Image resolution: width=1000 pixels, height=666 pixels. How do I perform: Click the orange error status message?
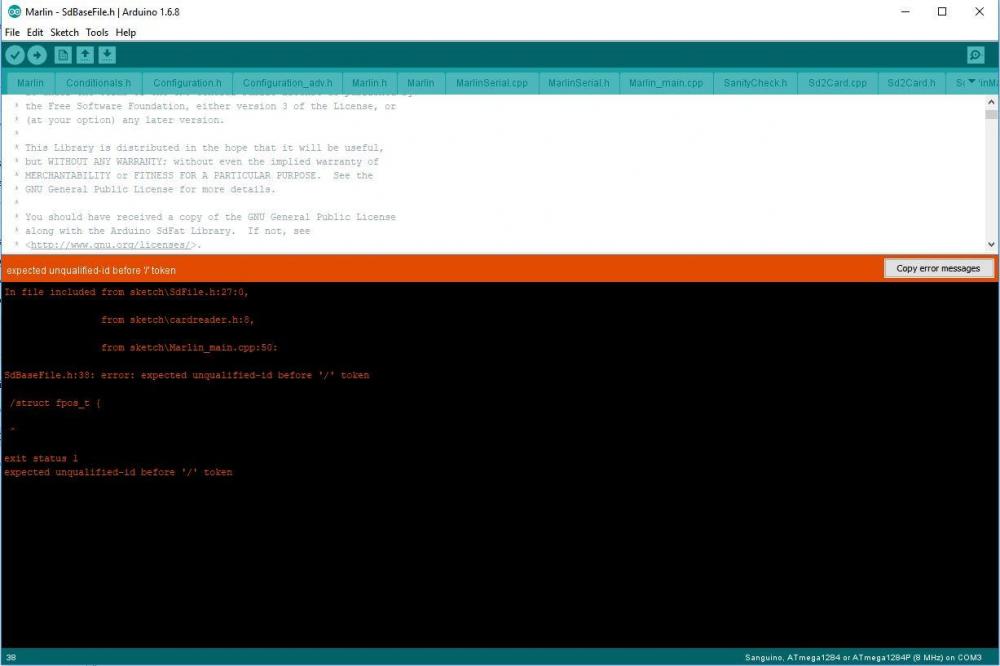point(91,270)
